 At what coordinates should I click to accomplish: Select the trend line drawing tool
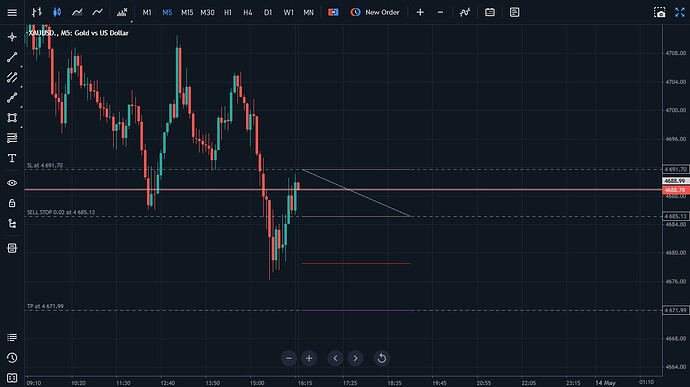(12, 57)
